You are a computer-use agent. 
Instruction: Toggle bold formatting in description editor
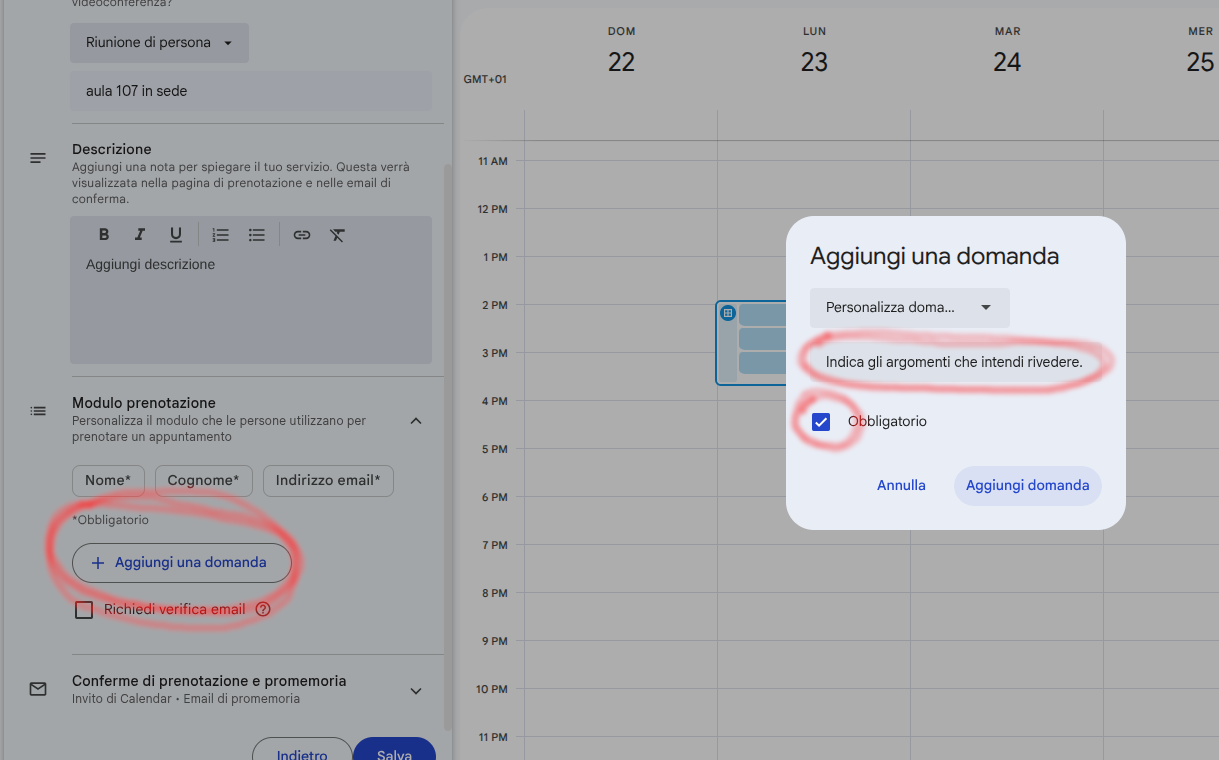coord(104,235)
